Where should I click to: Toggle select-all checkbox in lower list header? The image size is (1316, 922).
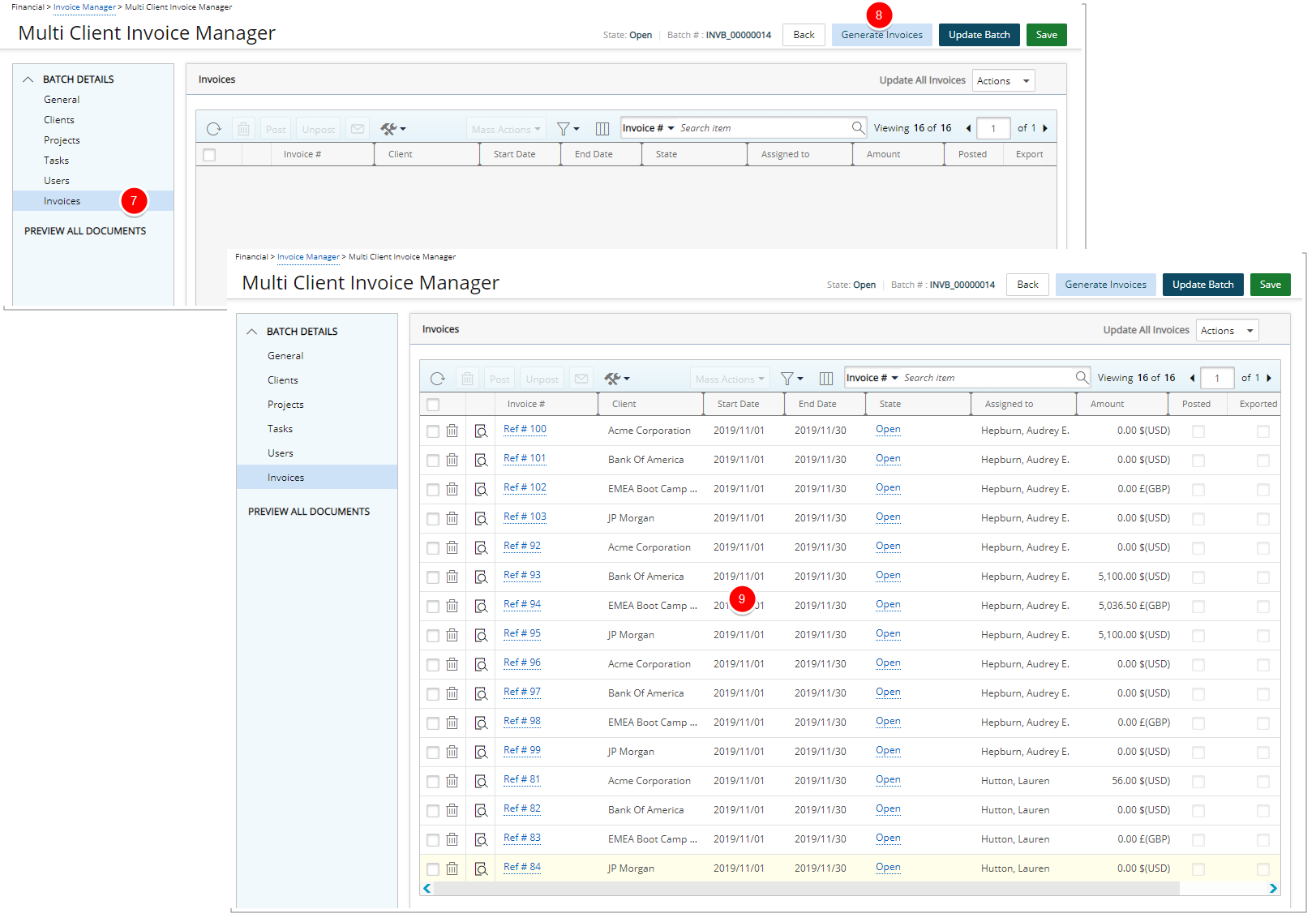tap(433, 405)
